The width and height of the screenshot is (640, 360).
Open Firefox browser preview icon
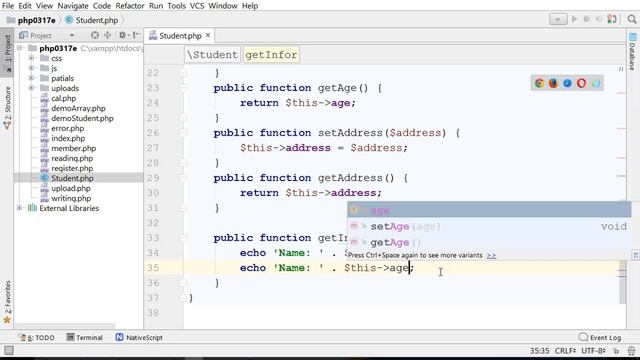(553, 83)
